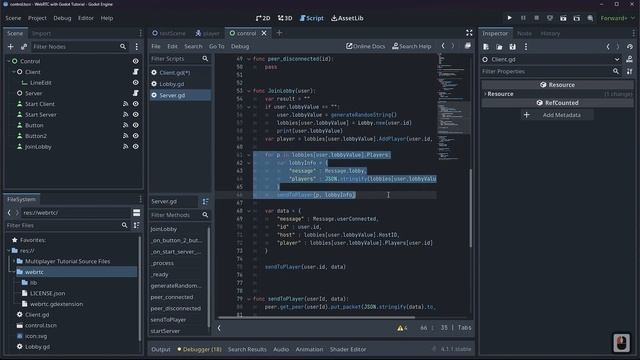Toggle visibility of LineEdit node

pyautogui.click(x=136, y=82)
